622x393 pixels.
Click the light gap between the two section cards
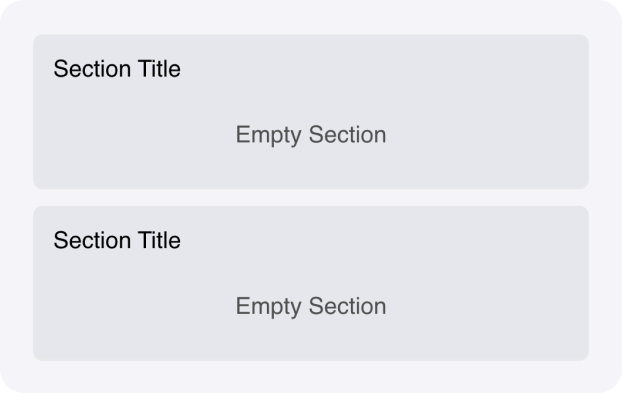tap(311, 197)
